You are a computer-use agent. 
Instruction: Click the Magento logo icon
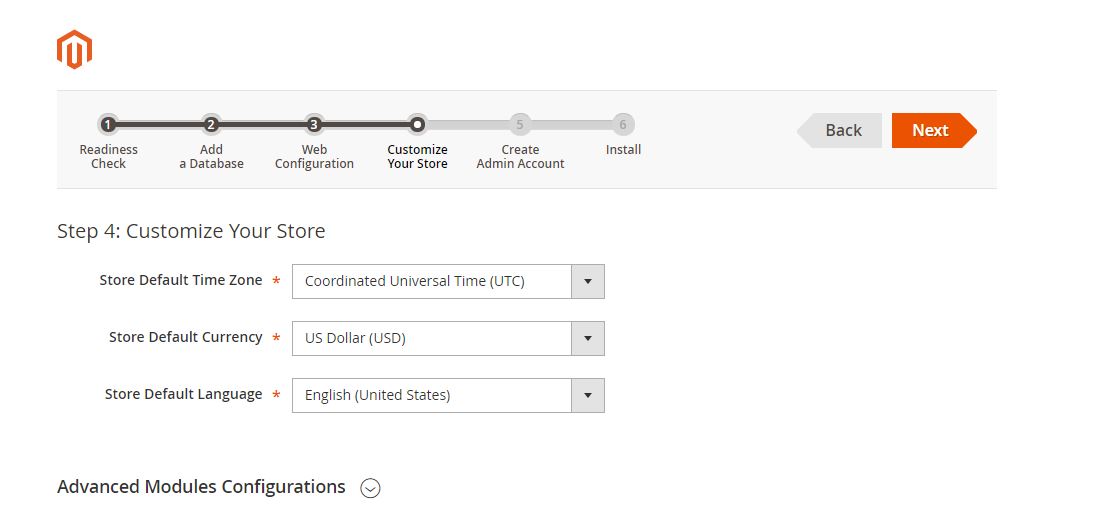[74, 49]
